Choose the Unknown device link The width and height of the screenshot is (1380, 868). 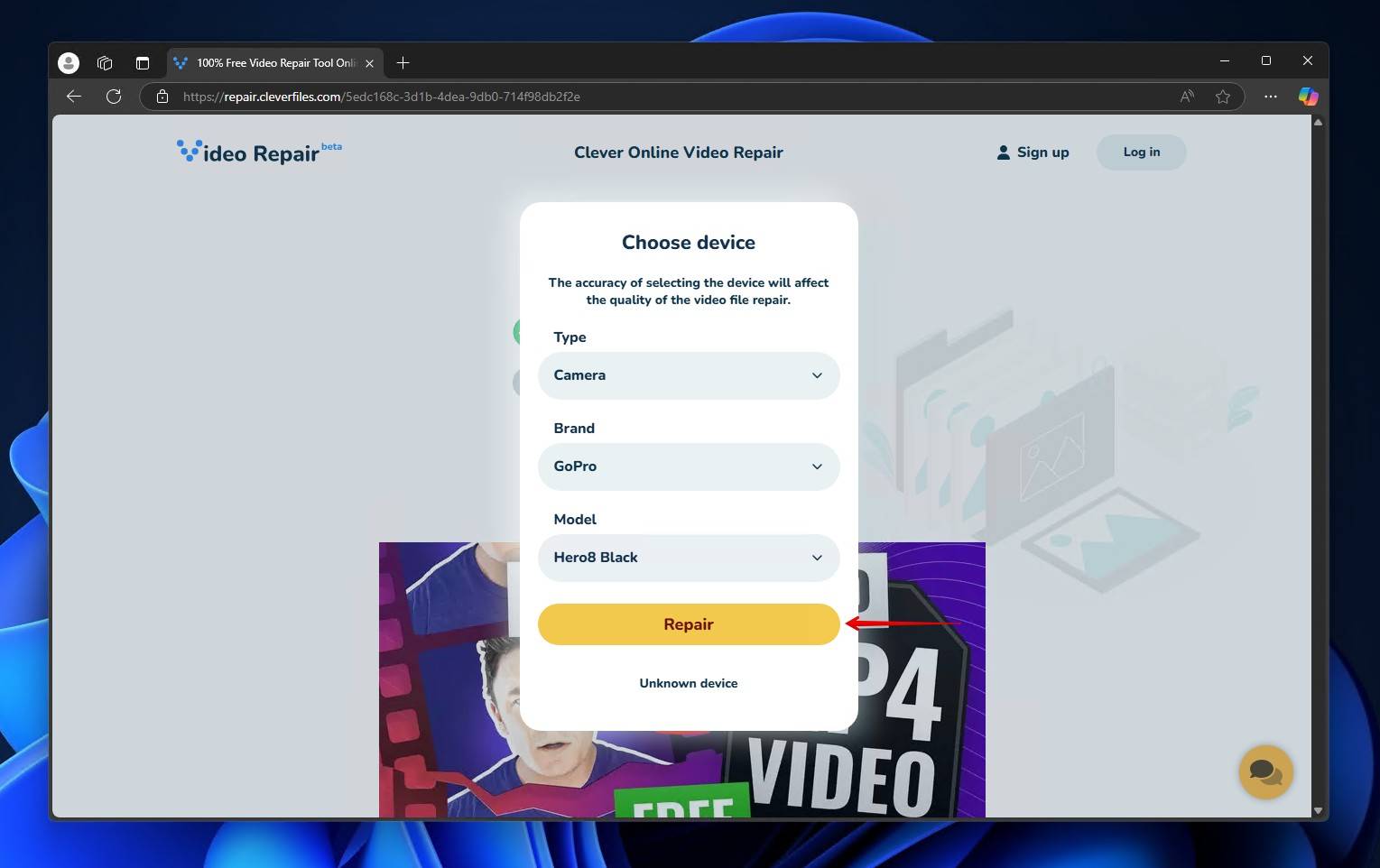click(689, 683)
